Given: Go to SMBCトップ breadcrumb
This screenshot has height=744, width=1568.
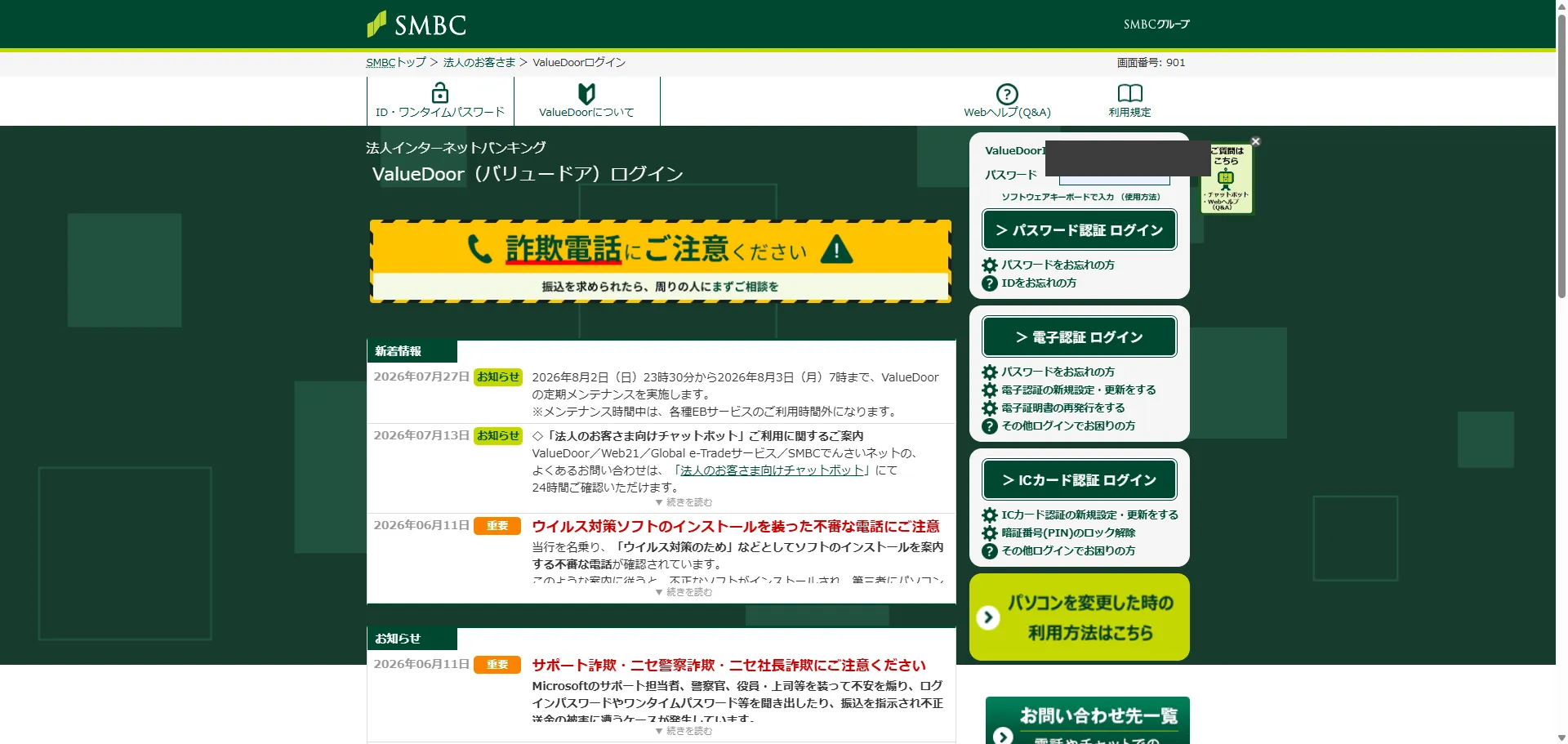Looking at the screenshot, I should coord(396,62).
